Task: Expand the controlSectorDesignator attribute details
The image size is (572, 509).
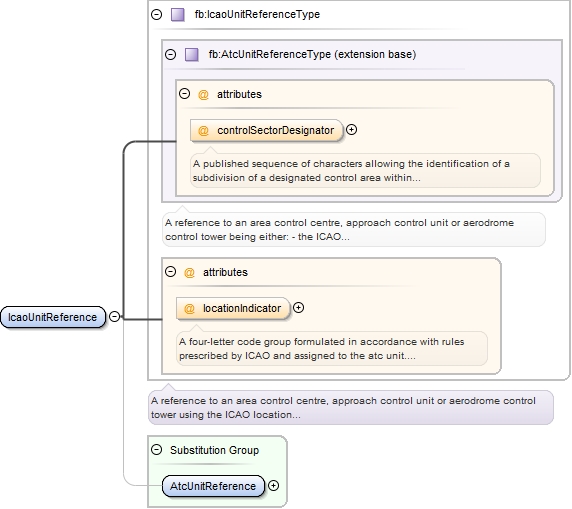Action: pos(351,130)
